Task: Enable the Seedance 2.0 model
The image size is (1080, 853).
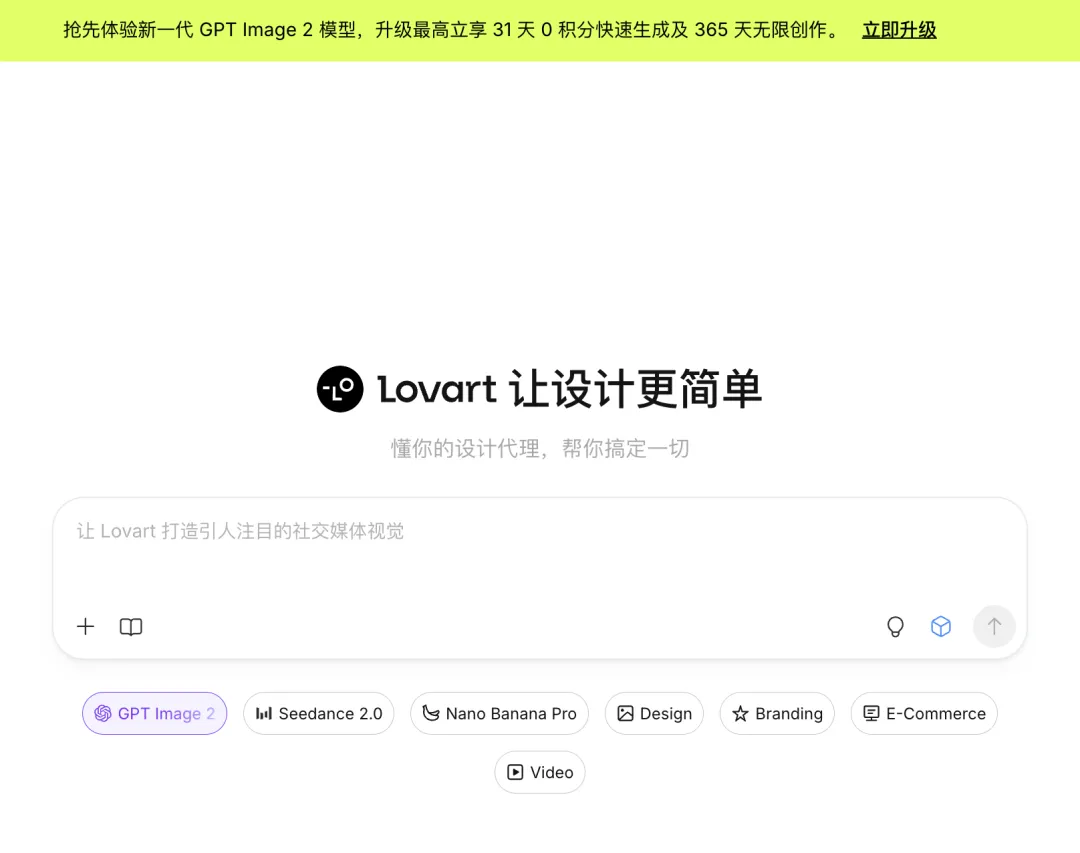Action: (319, 713)
